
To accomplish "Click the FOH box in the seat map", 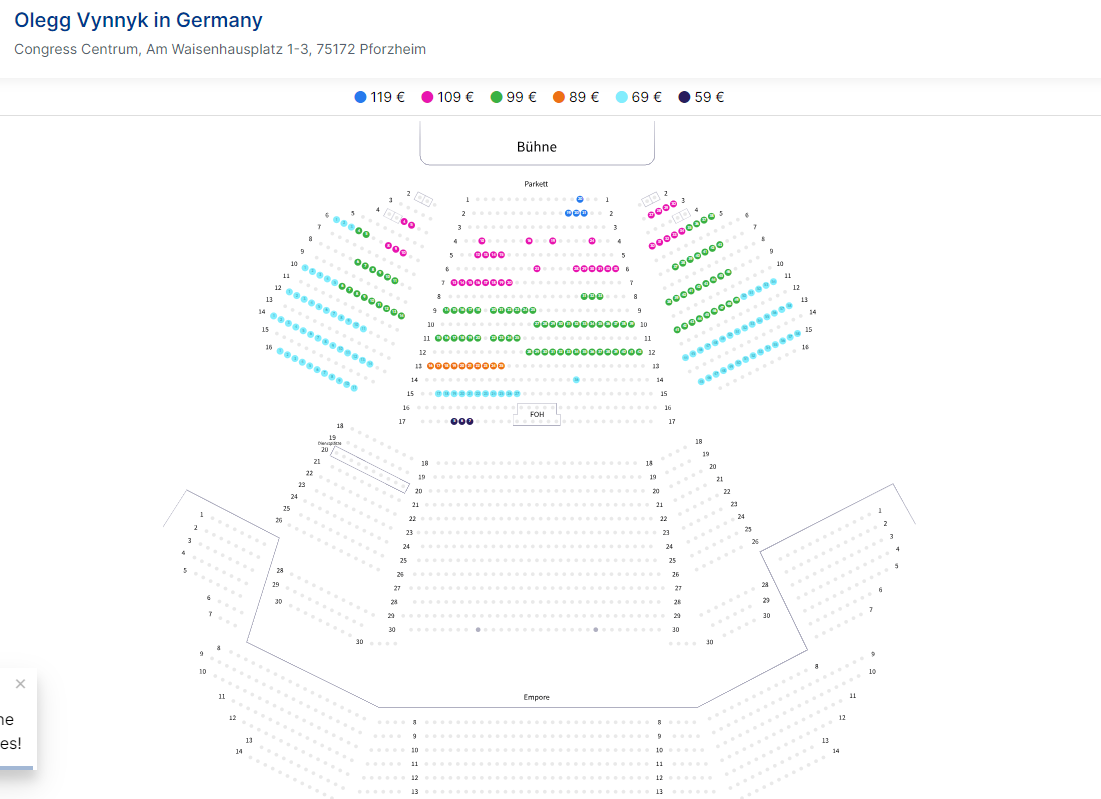I will (x=537, y=414).
